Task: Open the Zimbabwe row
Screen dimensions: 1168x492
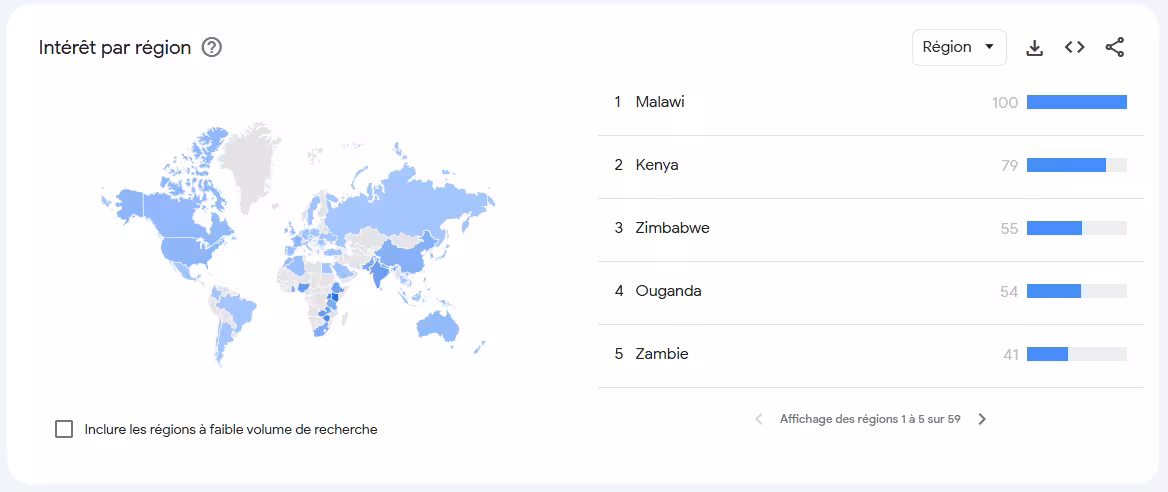Action: (x=870, y=228)
